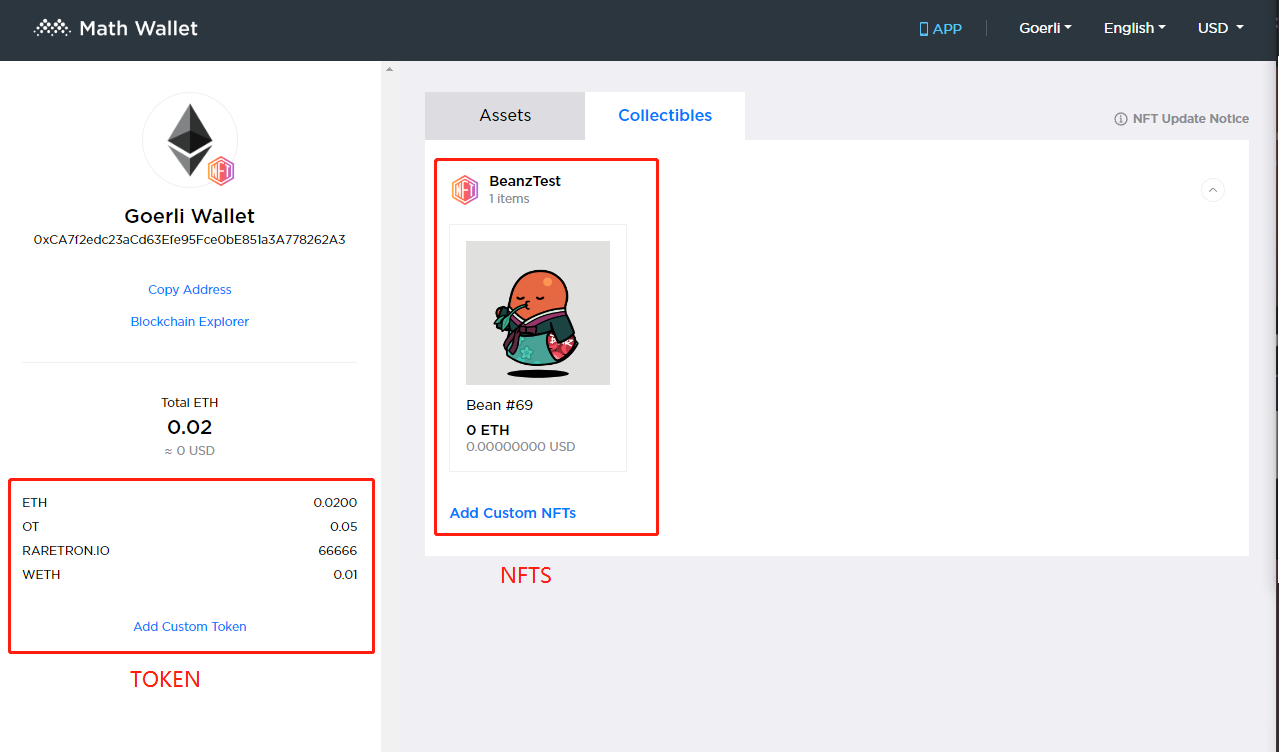Click the NFT badge on wallet avatar
Screen dimensions: 1279x752
(221, 171)
